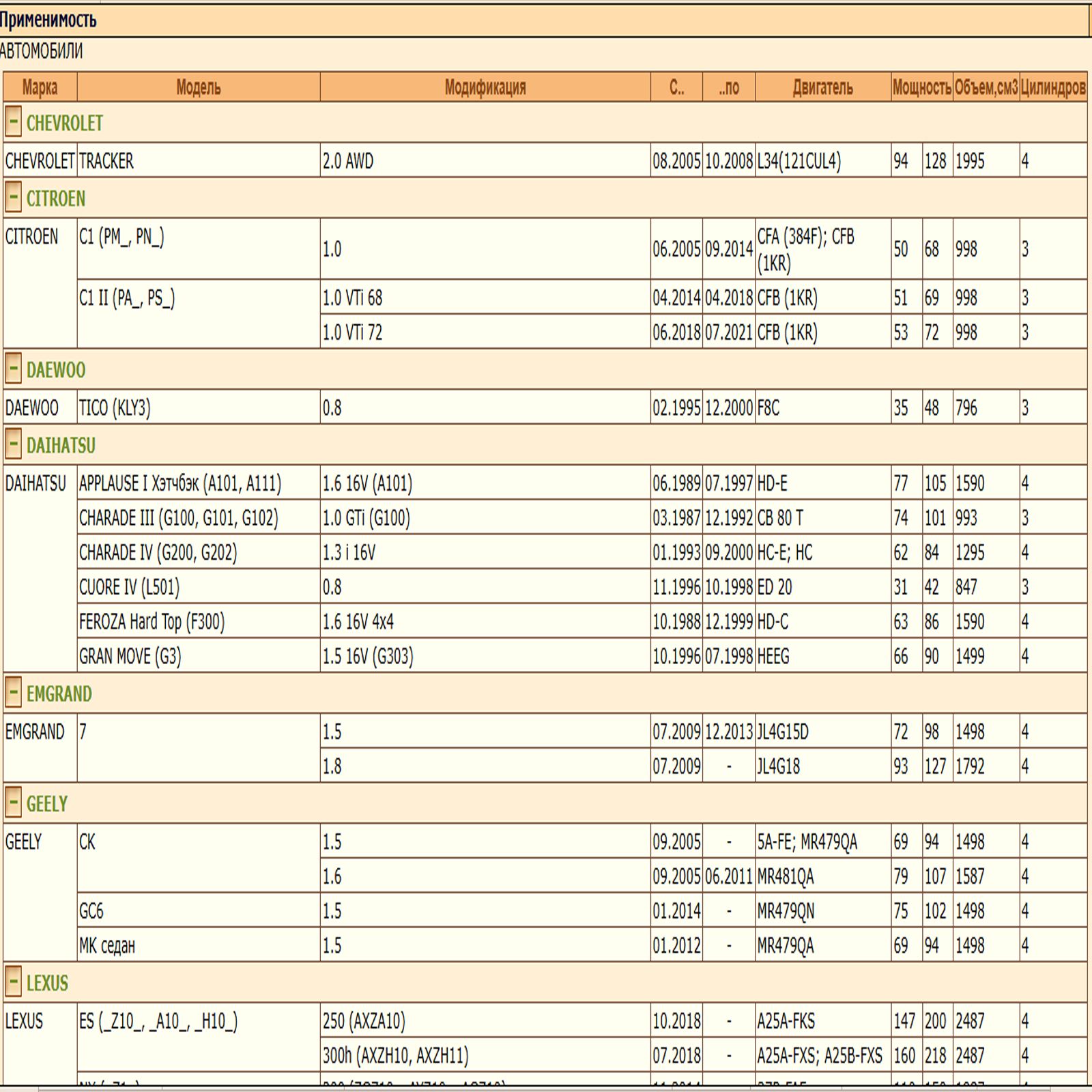Select the GC6 model cell
Screen dimensions: 1092x1092
91,911
